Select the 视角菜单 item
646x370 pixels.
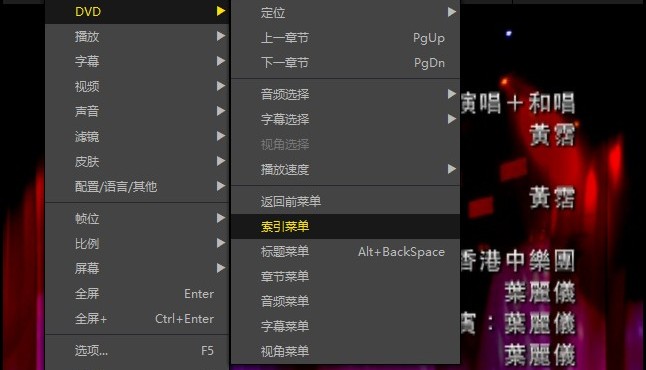click(345, 351)
